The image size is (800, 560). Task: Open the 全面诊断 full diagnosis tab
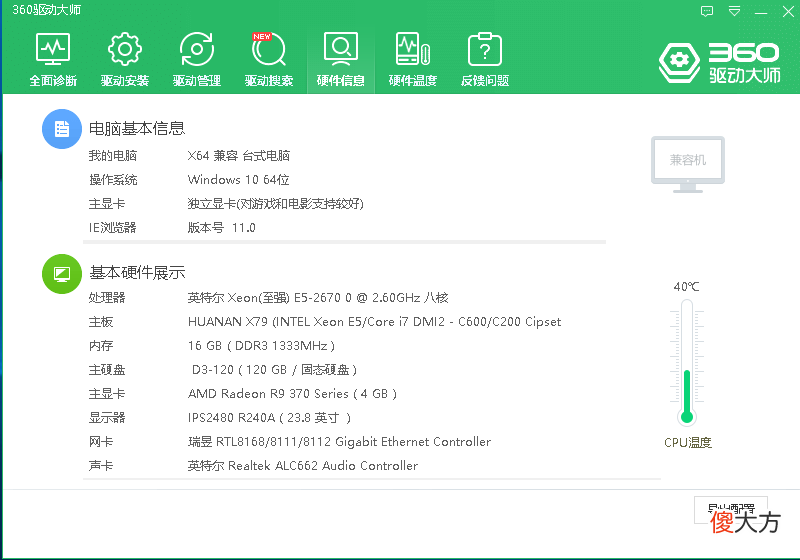click(53, 59)
